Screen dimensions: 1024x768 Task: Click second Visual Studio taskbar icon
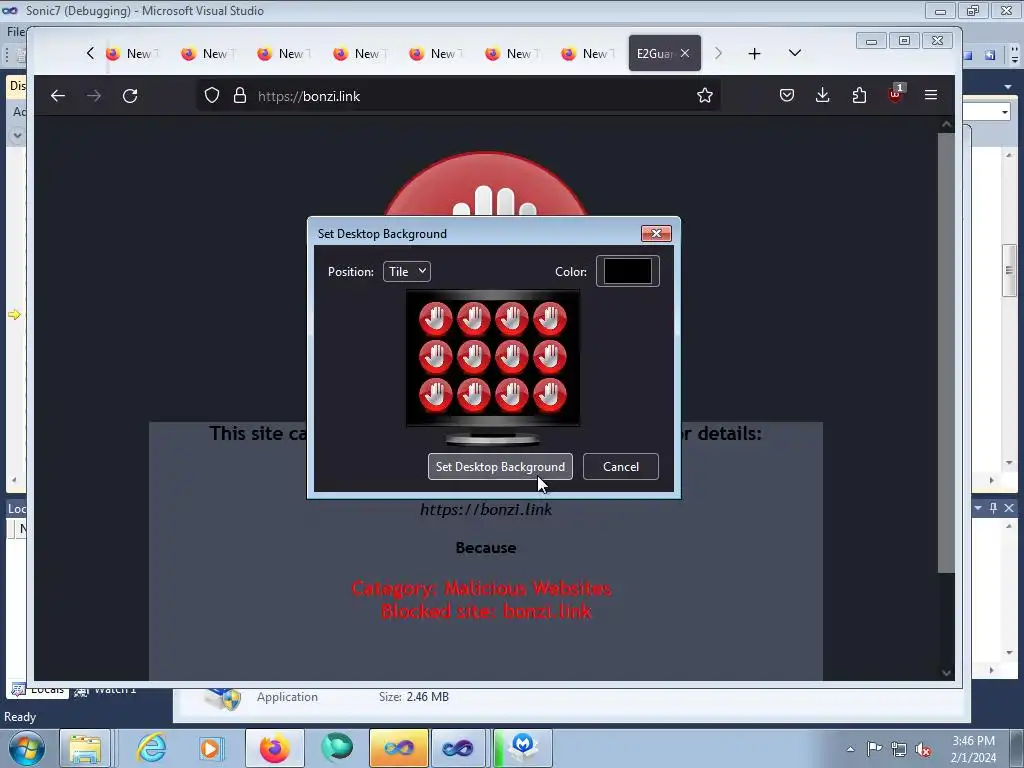(458, 748)
